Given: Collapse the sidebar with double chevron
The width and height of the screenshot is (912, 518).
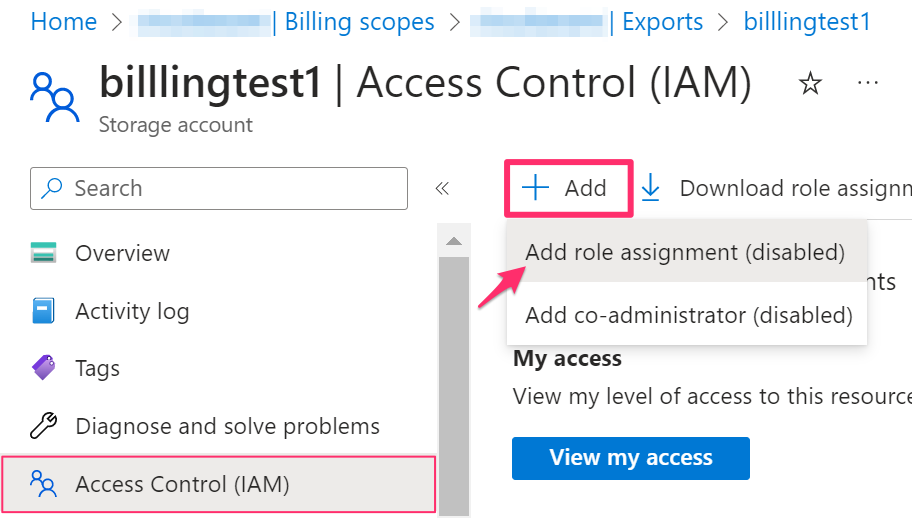Looking at the screenshot, I should (442, 188).
